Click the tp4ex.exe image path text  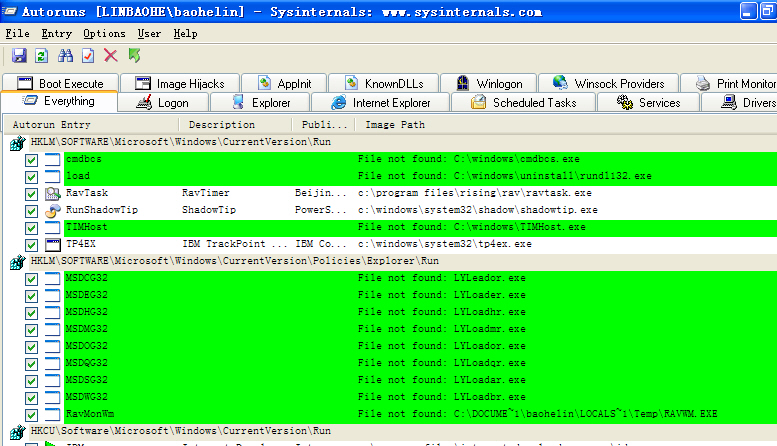[x=444, y=244]
